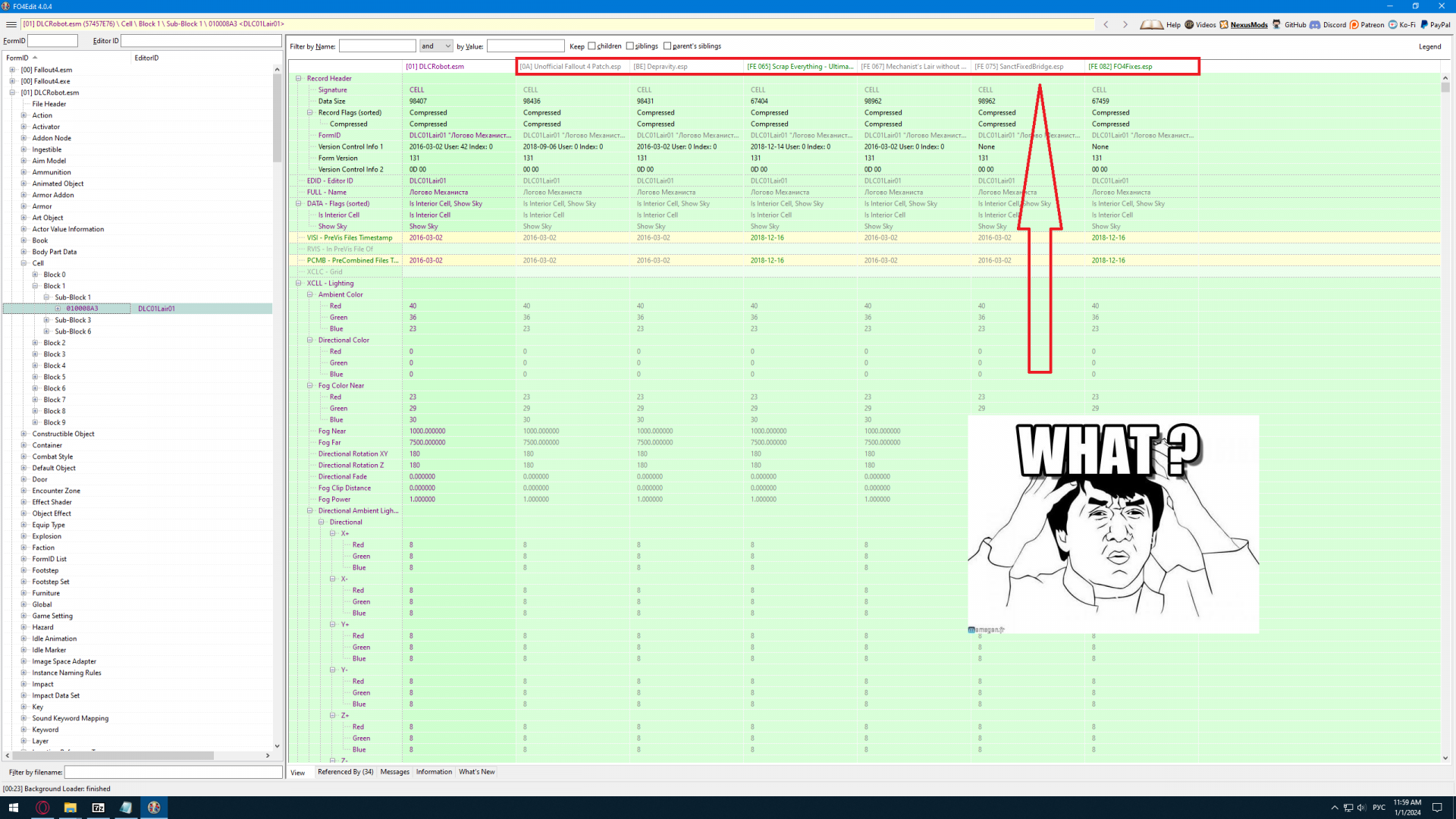Screen dimensions: 1456x819
Task: Toggle the parent's siblings checkbox
Action: [667, 46]
